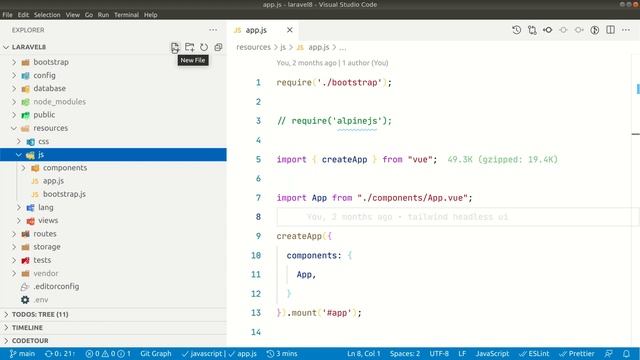Refresh the Explorer file tree
Image resolution: width=640 pixels, height=360 pixels.
tap(204, 47)
